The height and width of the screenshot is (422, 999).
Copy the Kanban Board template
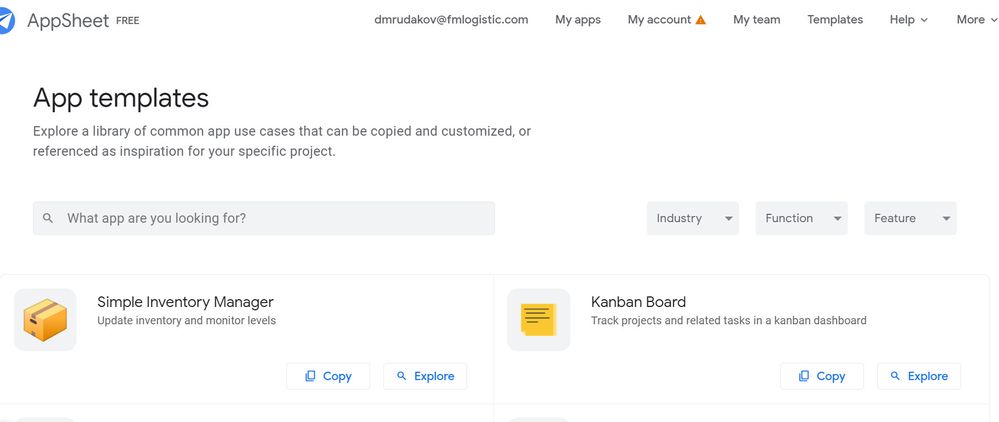[x=822, y=376]
